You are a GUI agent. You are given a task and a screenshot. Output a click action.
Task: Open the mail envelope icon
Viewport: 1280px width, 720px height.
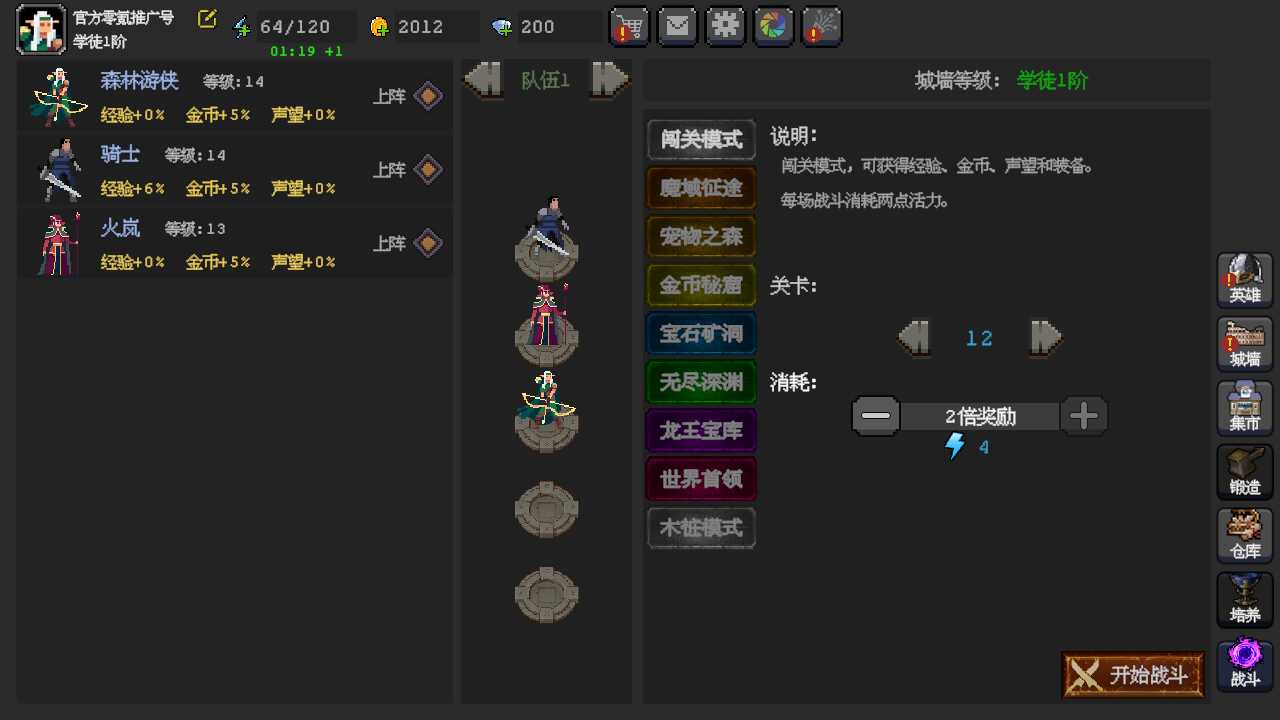point(677,27)
